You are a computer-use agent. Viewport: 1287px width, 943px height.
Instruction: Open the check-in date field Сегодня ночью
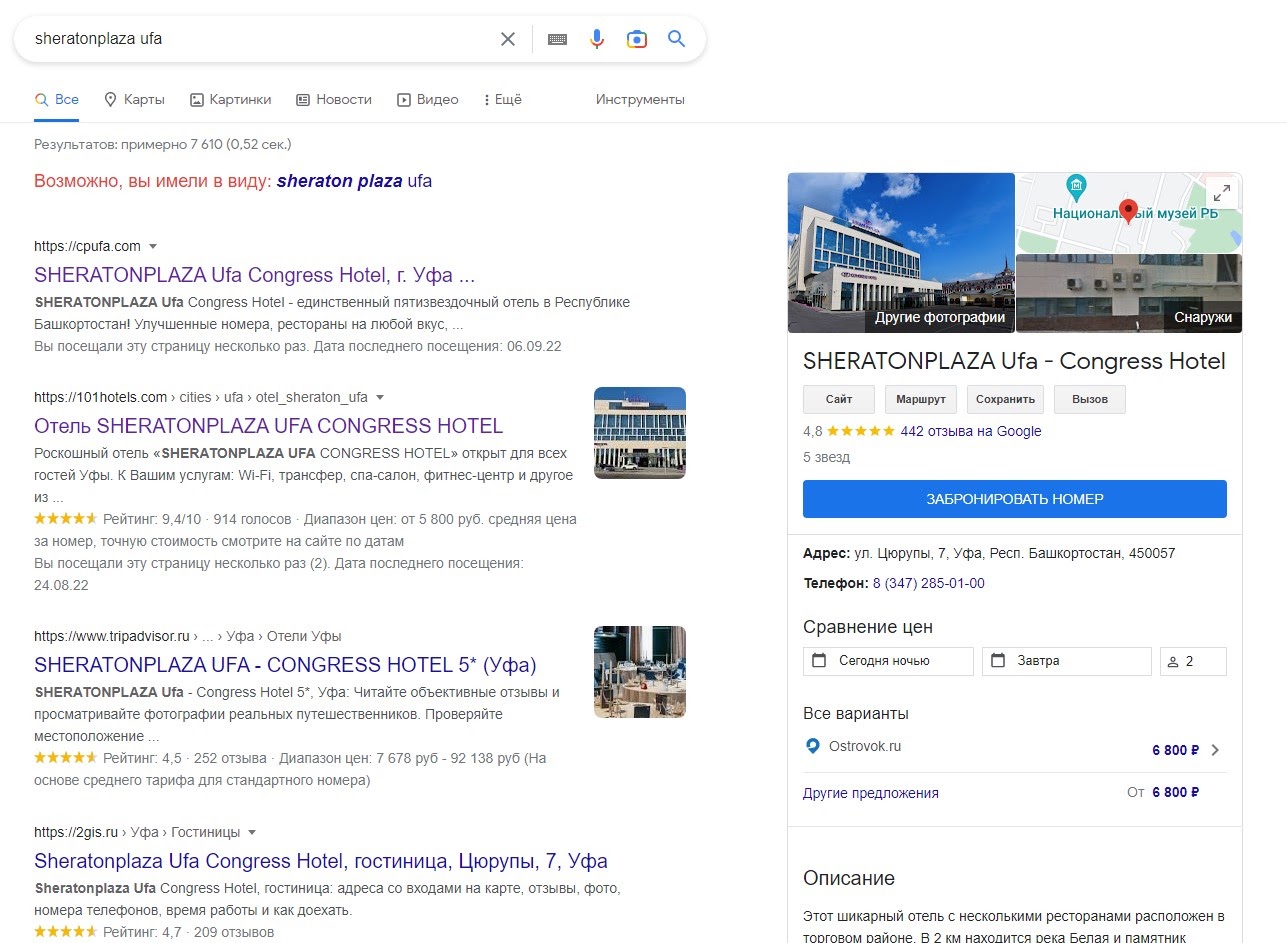click(888, 661)
